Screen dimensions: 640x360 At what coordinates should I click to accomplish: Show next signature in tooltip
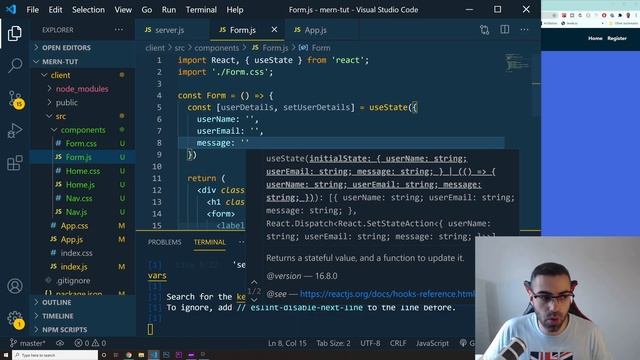[x=254, y=300]
